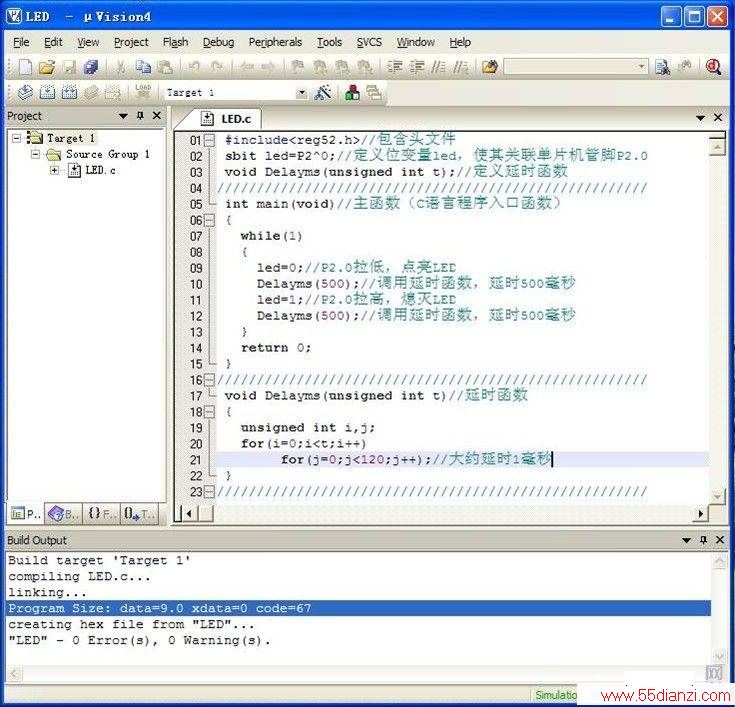This screenshot has width=735, height=707.
Task: Click the Copy icon in the toolbar
Action: point(143,68)
